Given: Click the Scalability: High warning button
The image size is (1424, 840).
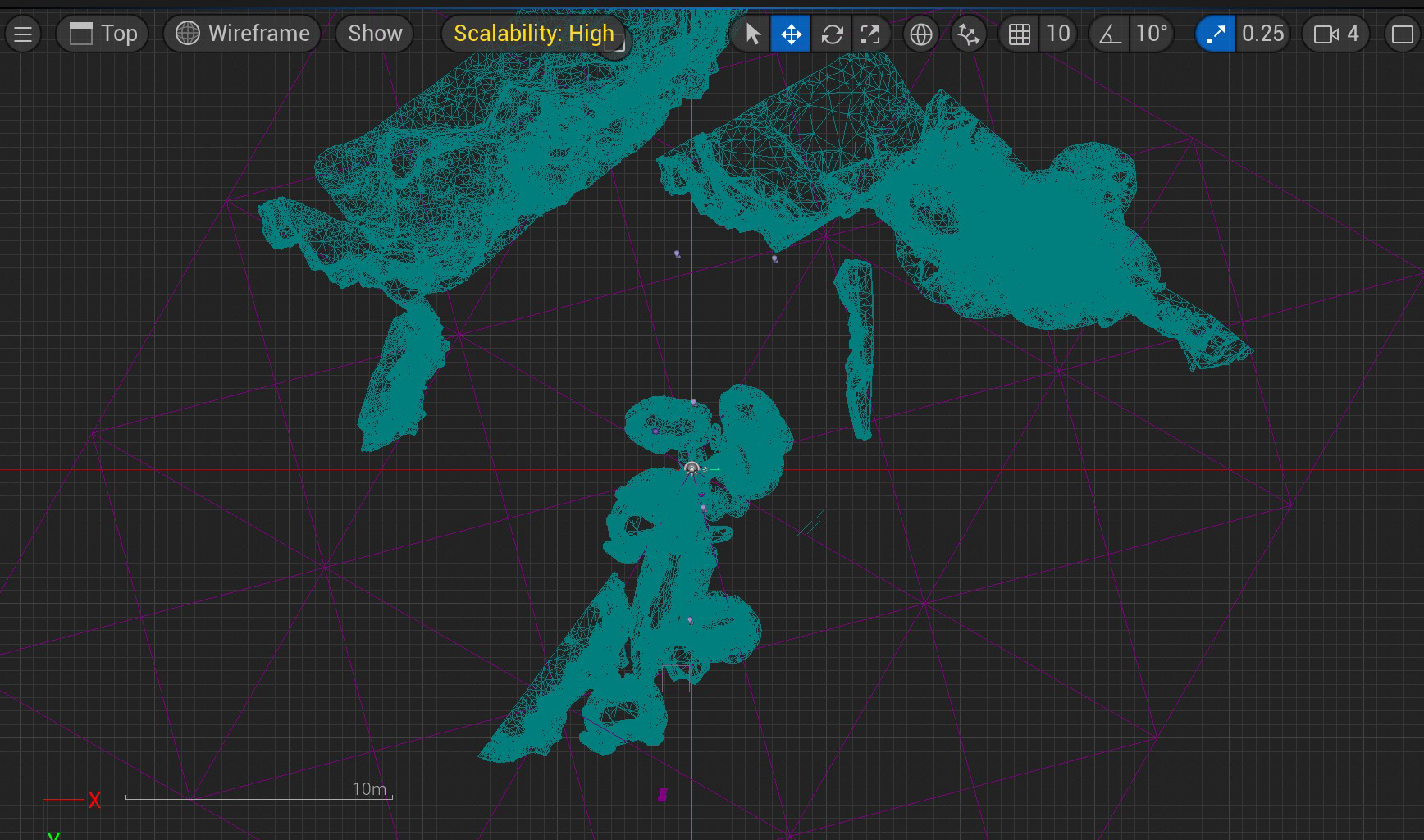Looking at the screenshot, I should pyautogui.click(x=534, y=34).
